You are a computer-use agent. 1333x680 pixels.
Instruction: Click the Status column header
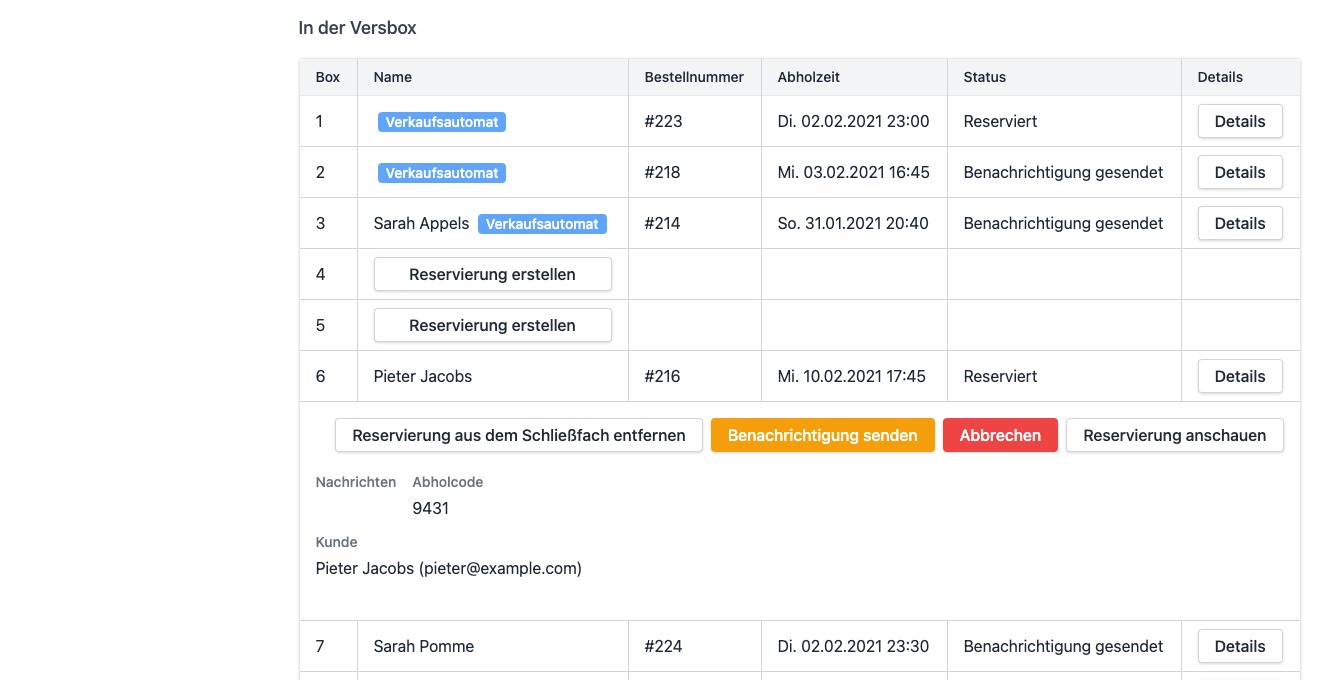click(984, 77)
